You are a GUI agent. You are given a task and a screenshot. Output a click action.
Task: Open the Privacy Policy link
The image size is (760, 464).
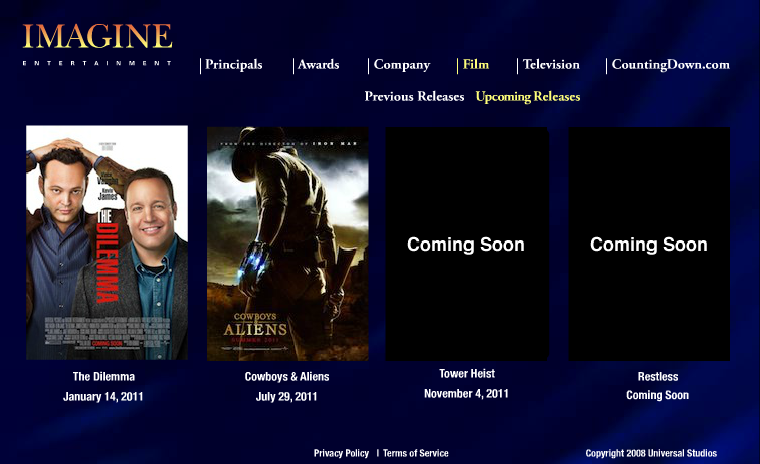pyautogui.click(x=341, y=453)
